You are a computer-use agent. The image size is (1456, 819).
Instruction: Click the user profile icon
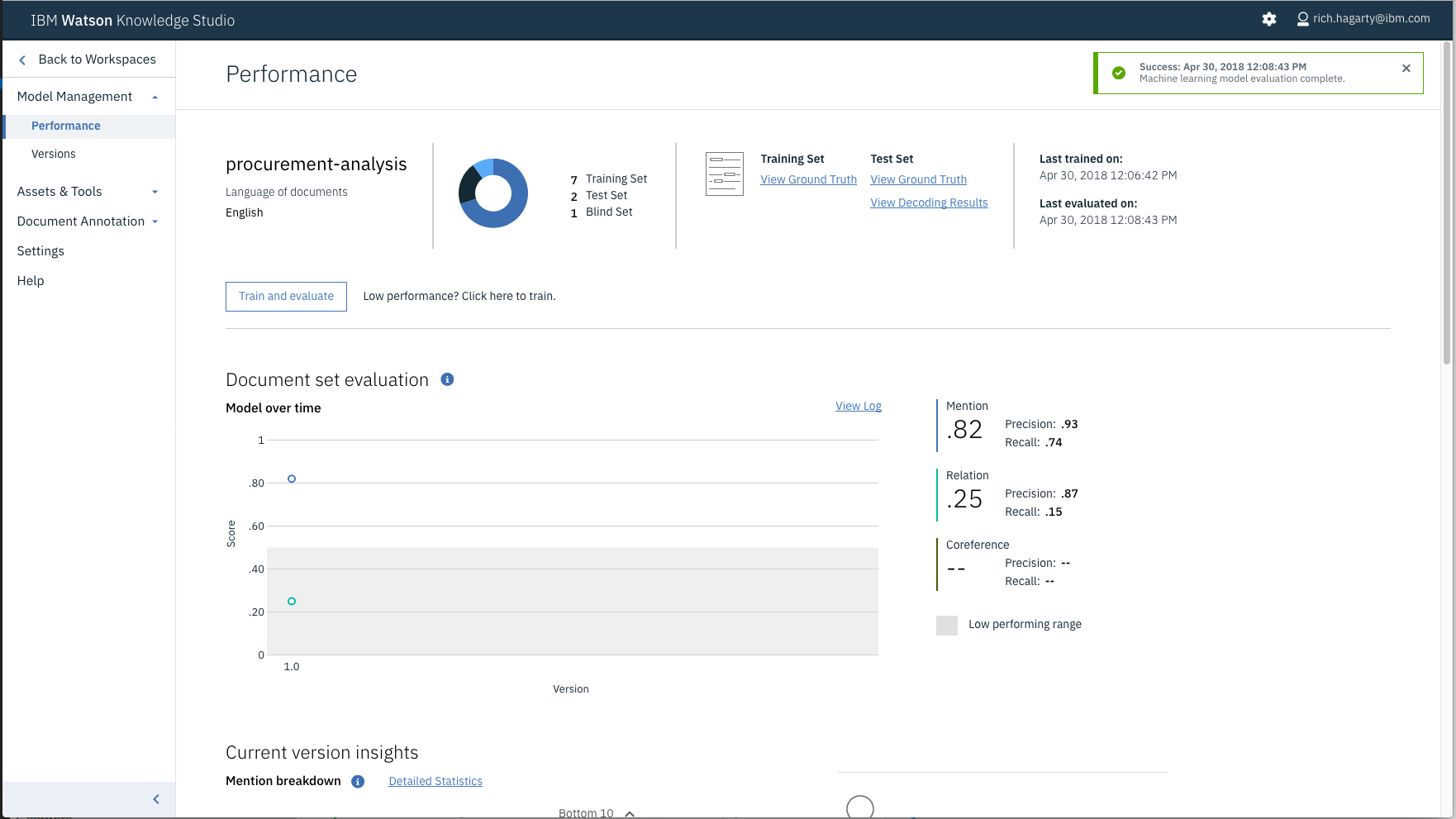pos(1303,19)
